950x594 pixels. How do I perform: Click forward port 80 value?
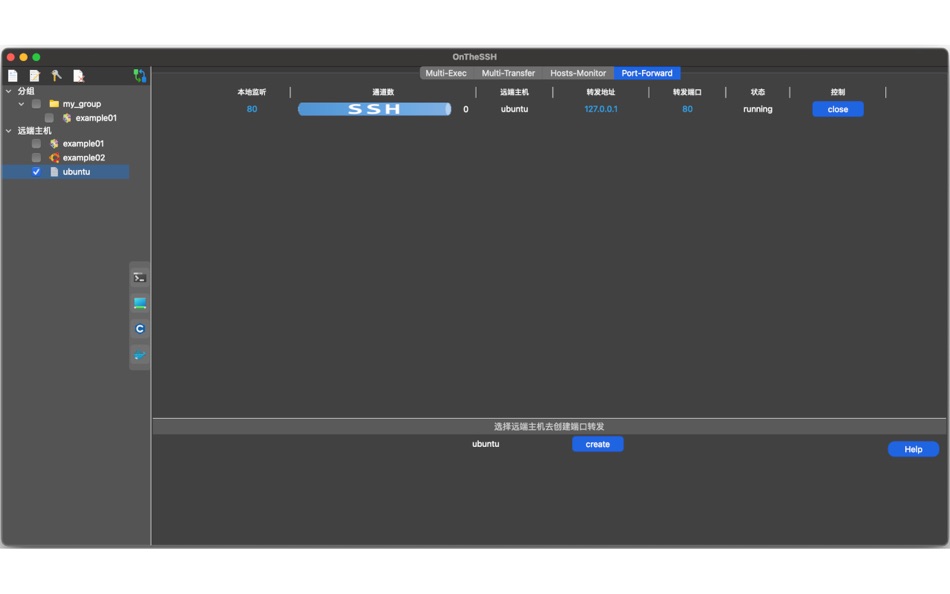click(687, 109)
